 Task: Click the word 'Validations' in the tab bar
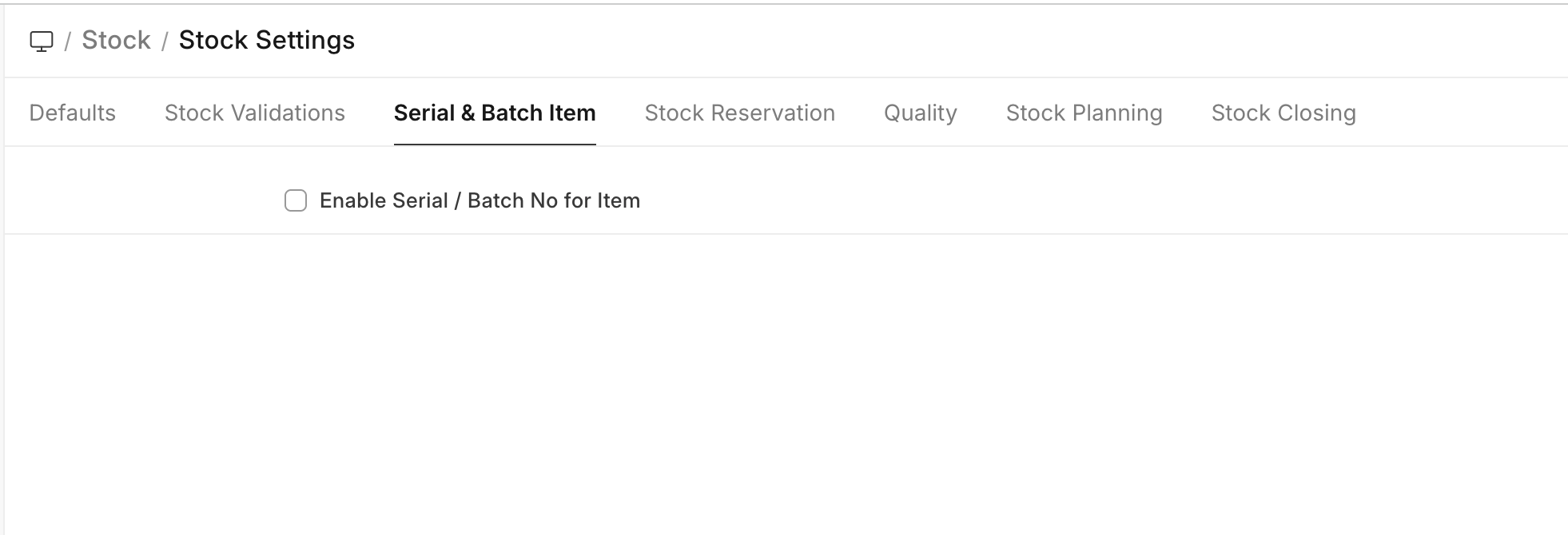click(288, 113)
